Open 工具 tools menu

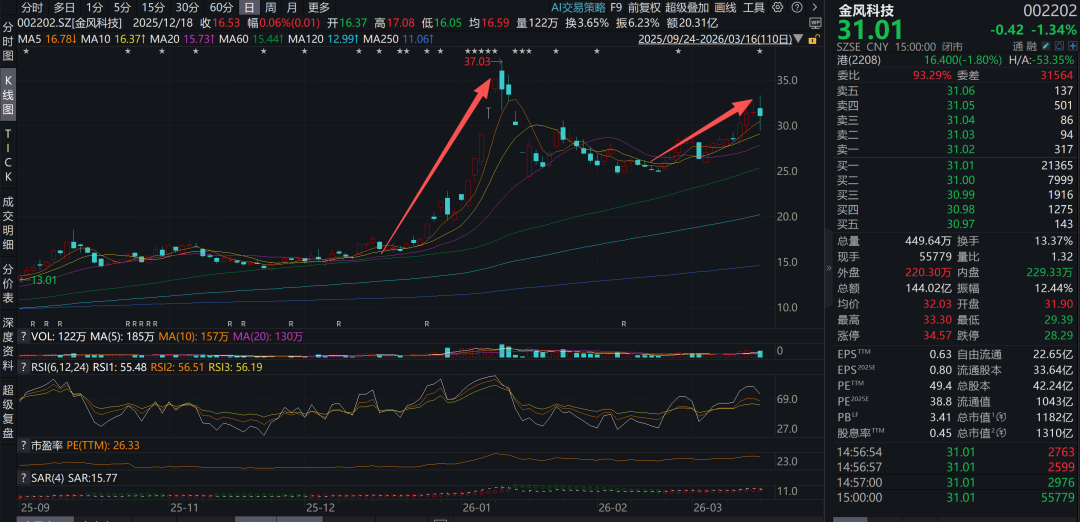pyautogui.click(x=754, y=8)
